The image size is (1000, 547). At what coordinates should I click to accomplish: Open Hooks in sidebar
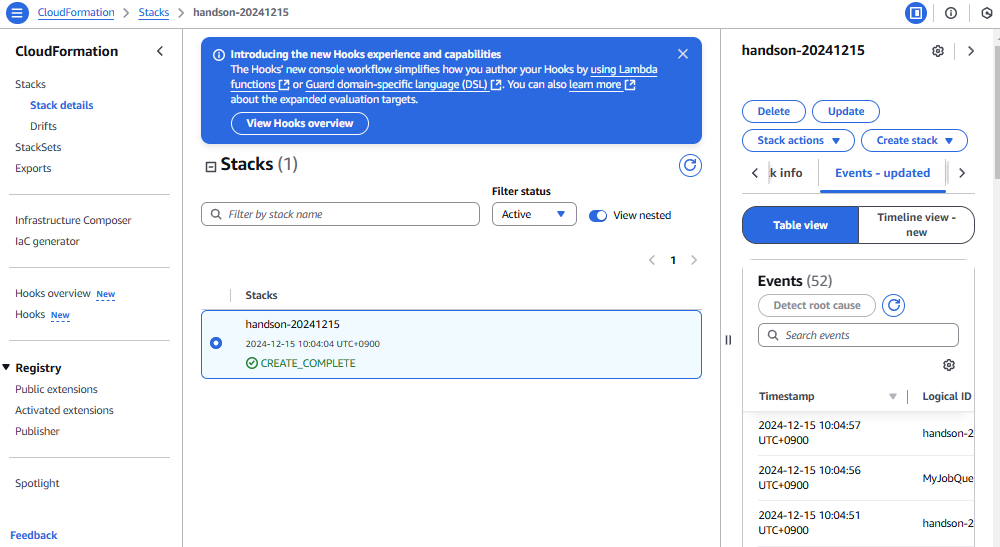point(30,314)
